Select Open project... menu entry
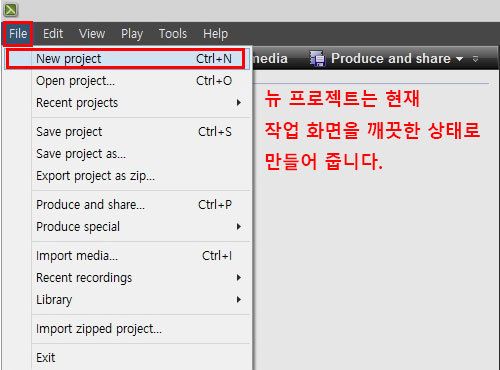 point(127,81)
